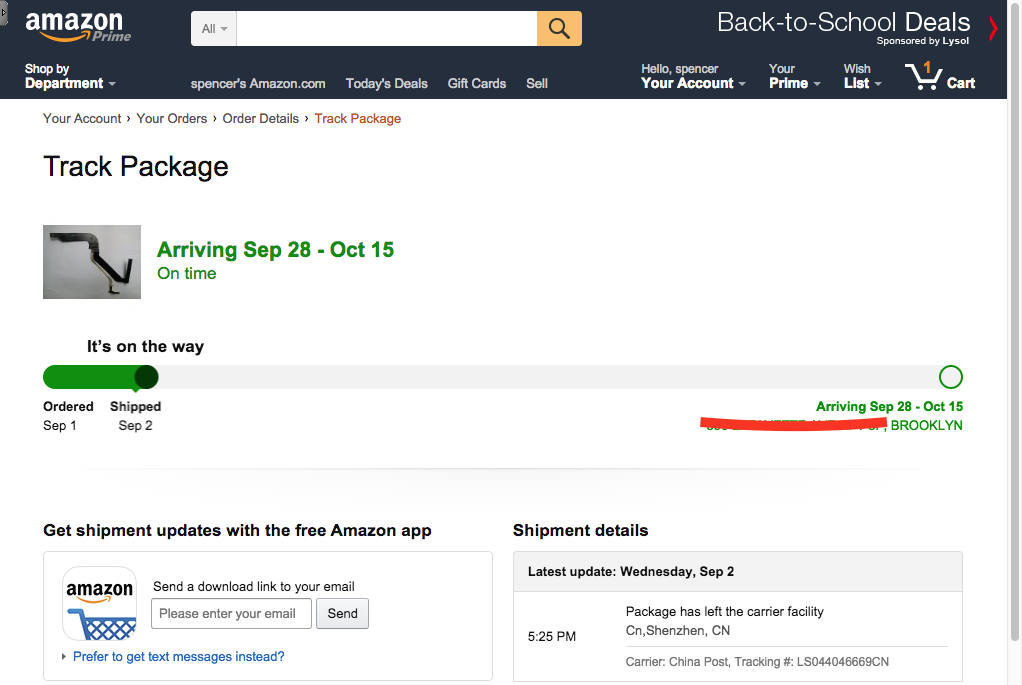Click the On time status text

186,274
